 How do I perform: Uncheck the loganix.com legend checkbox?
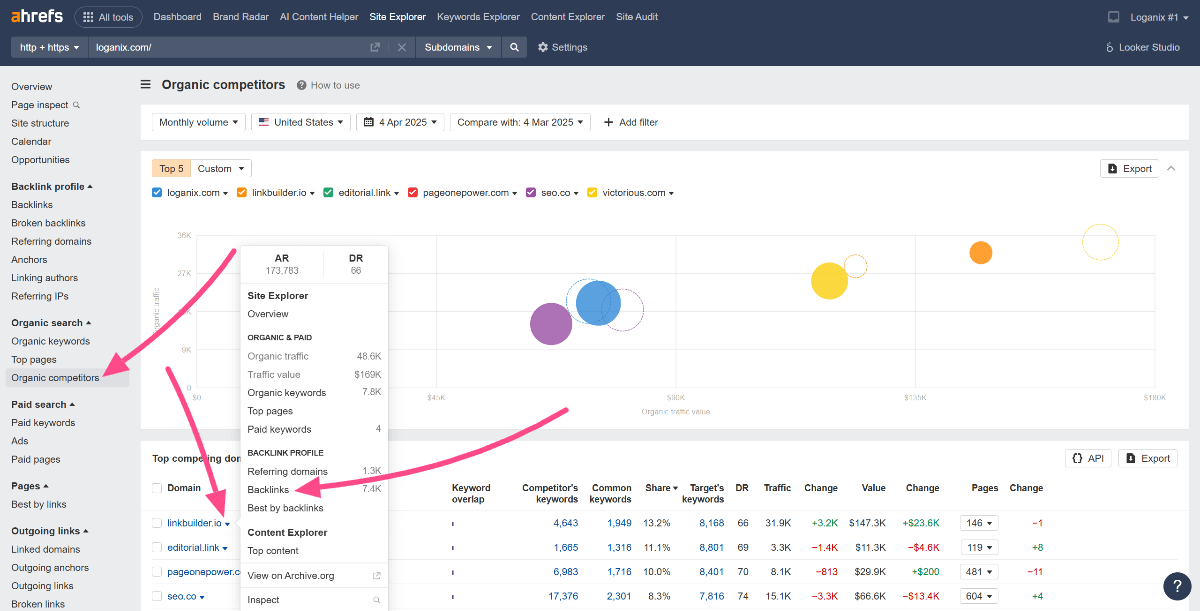click(x=157, y=193)
